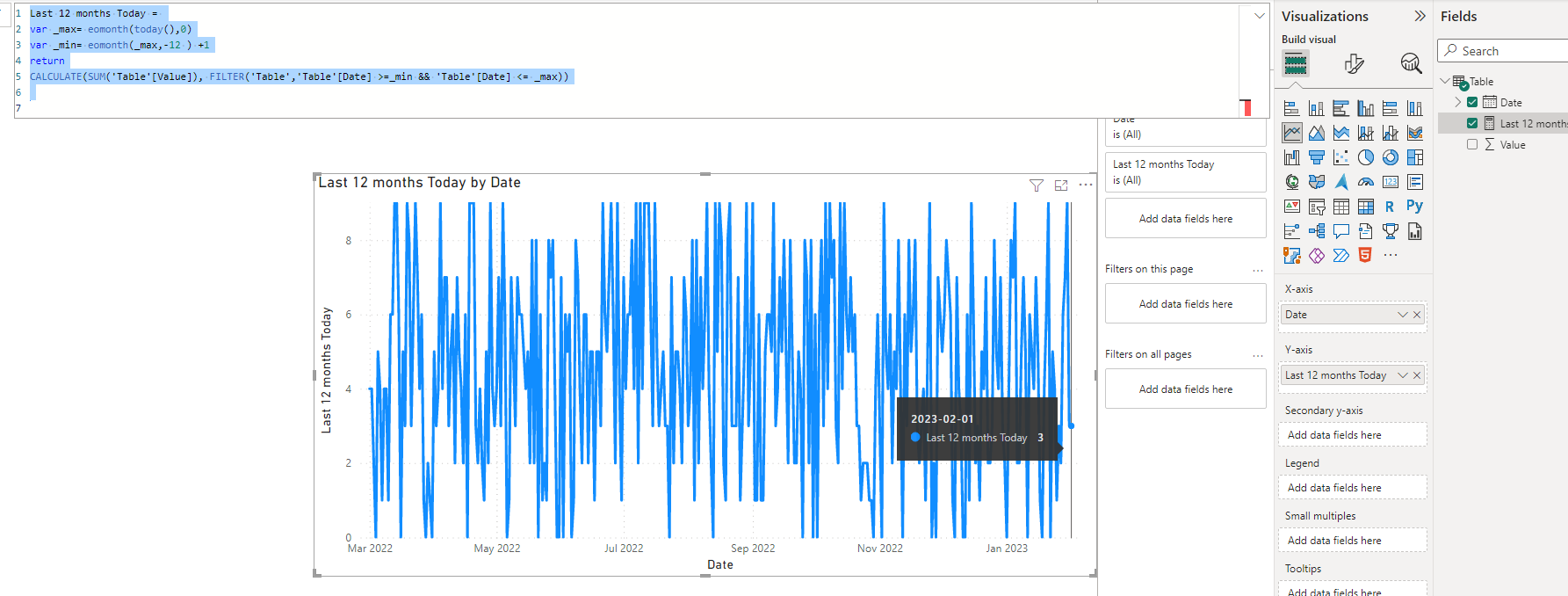The image size is (1568, 596).
Task: Select the Gauge visual icon
Action: 1366,182
